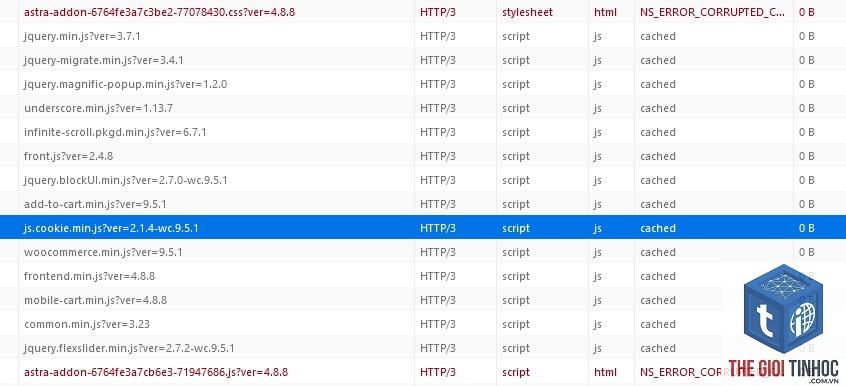846x386 pixels.
Task: Click 0 B size of jquery-migrate row
Action: [x=807, y=60]
